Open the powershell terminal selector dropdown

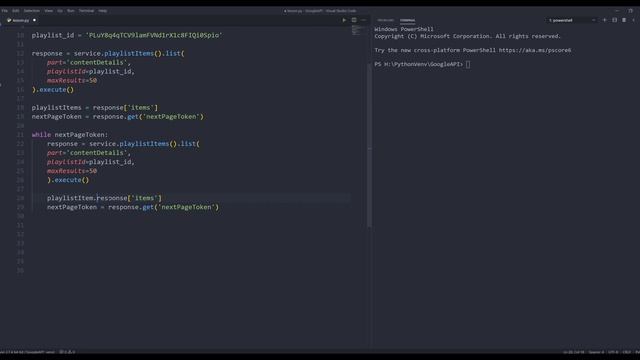tap(572, 20)
